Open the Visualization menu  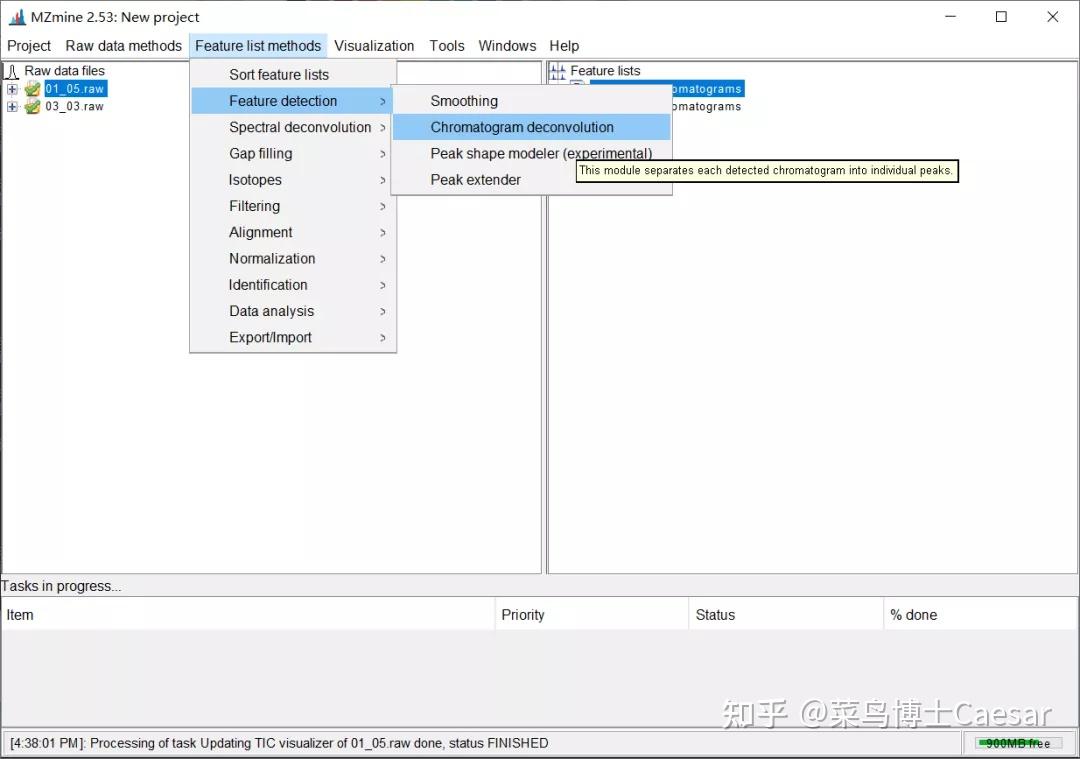pos(375,46)
